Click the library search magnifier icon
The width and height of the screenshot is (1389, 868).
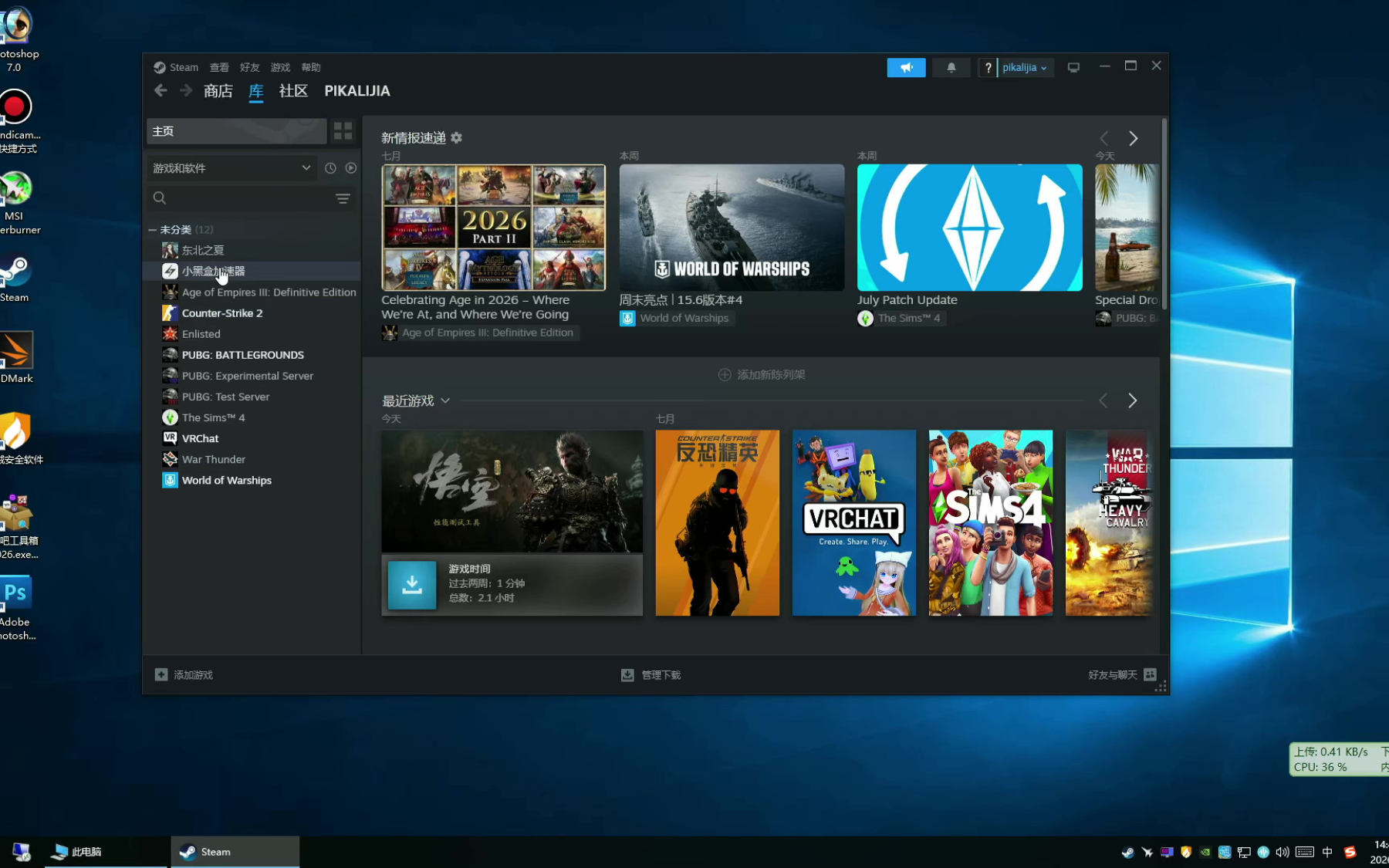coord(160,198)
